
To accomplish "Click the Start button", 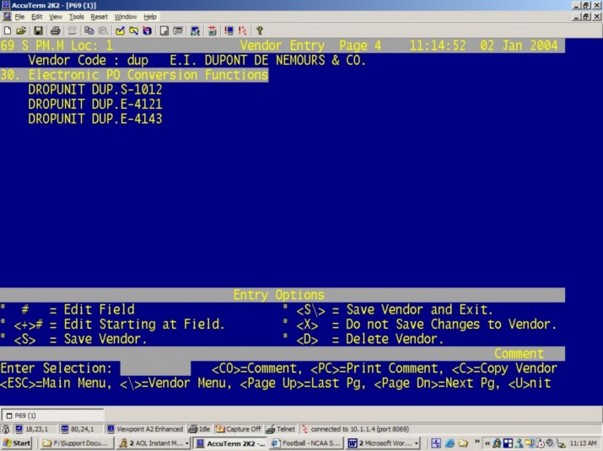I will click(x=17, y=443).
